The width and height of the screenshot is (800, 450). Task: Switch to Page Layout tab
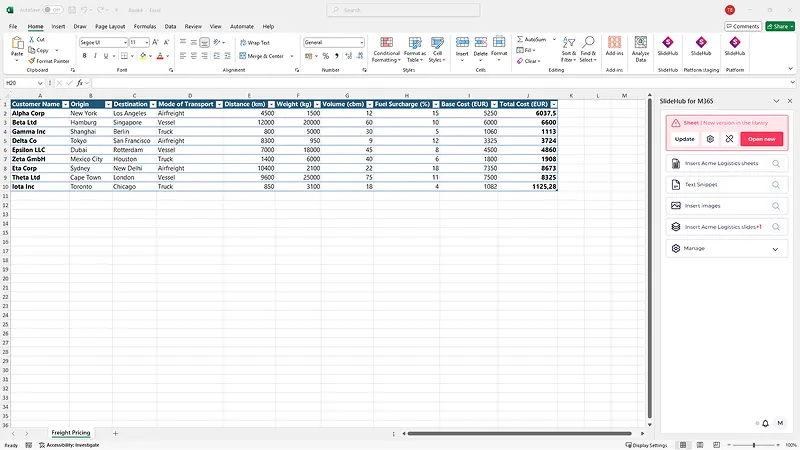pos(110,27)
